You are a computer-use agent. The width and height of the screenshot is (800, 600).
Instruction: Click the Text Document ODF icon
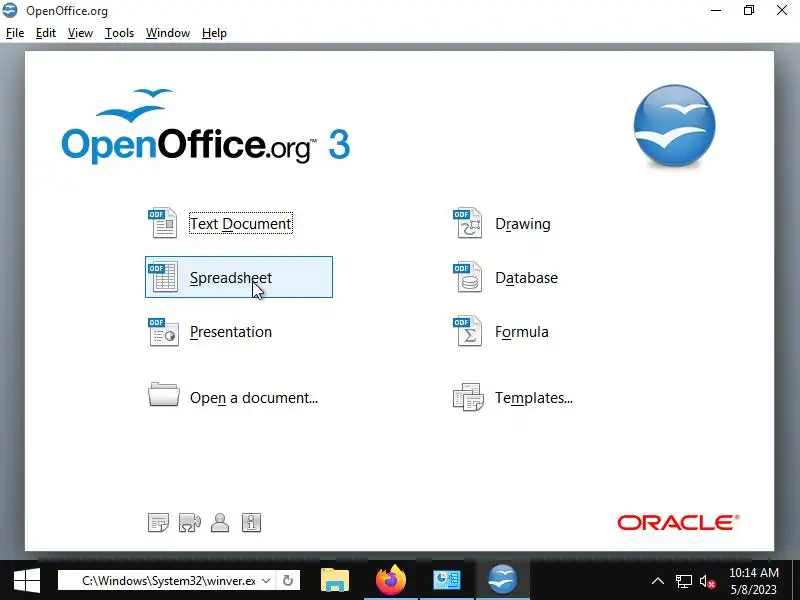click(163, 223)
